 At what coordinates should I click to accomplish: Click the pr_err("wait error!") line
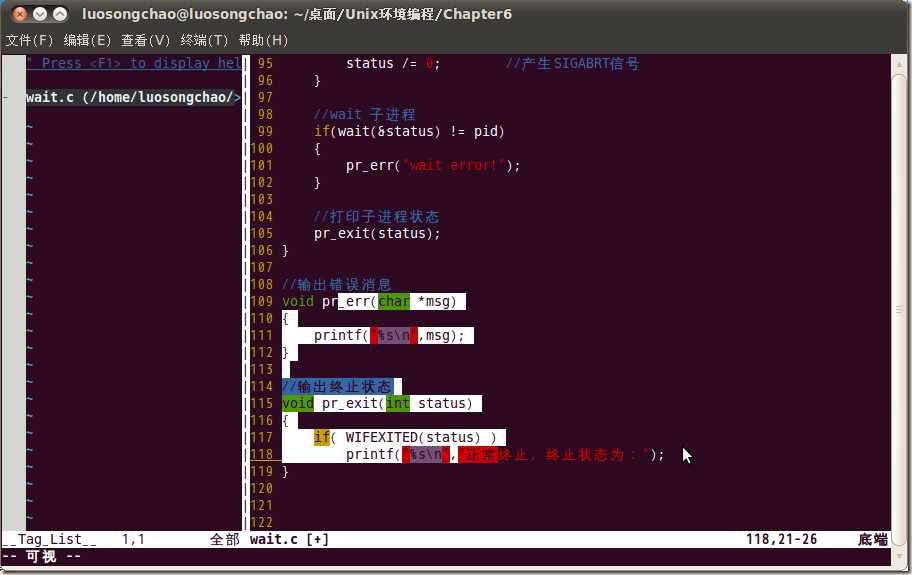tap(433, 166)
